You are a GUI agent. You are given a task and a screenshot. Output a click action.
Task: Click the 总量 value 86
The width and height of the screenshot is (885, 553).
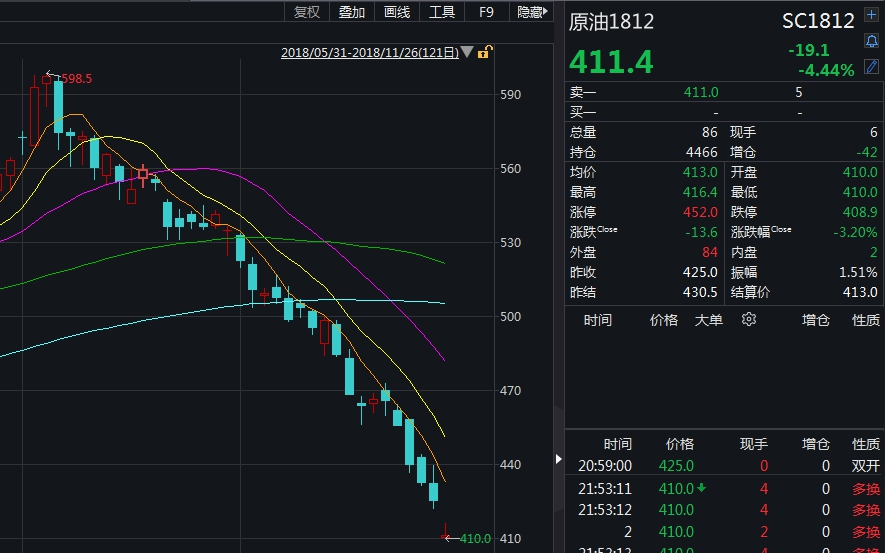pyautogui.click(x=710, y=132)
